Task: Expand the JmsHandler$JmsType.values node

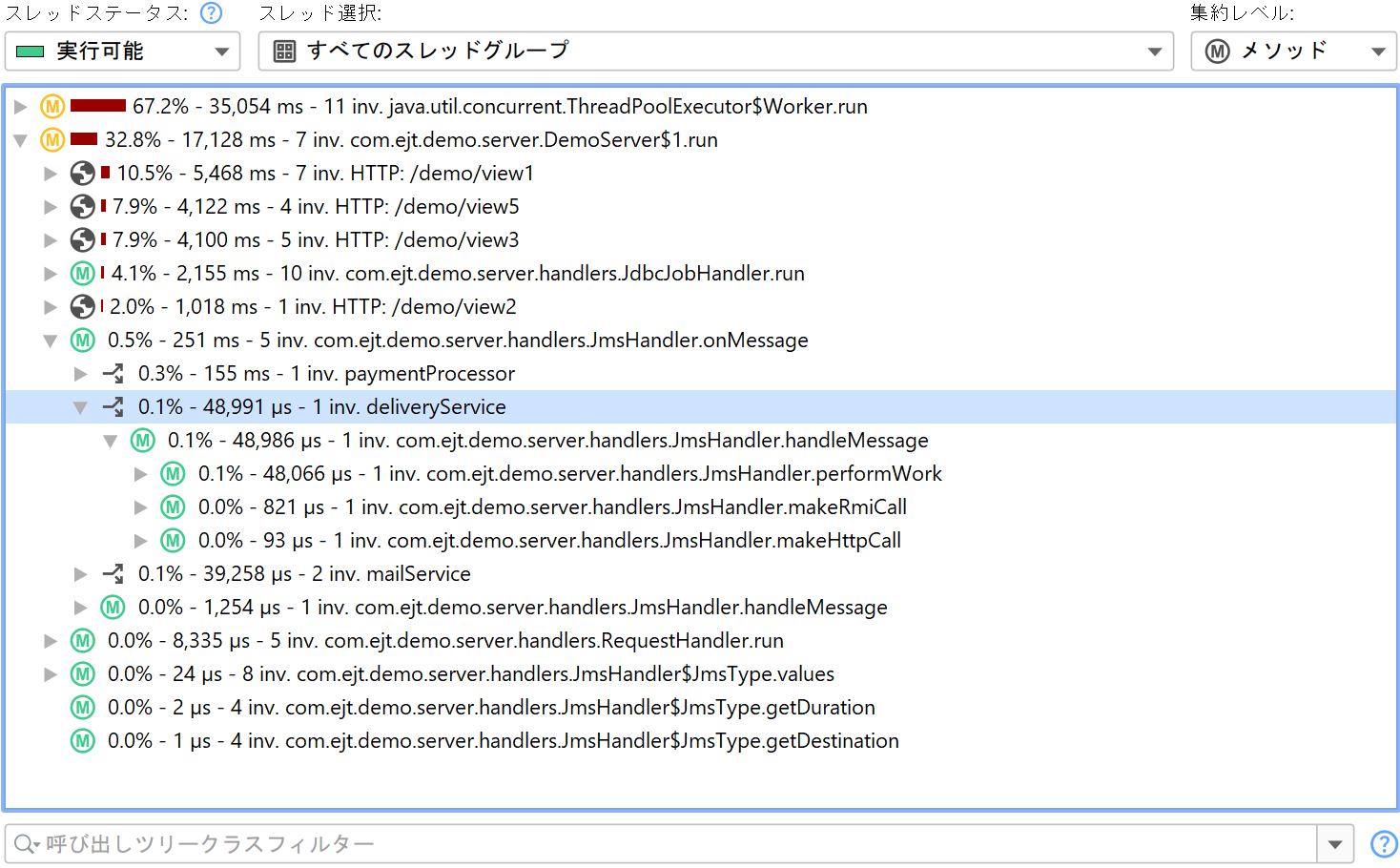Action: click(51, 674)
